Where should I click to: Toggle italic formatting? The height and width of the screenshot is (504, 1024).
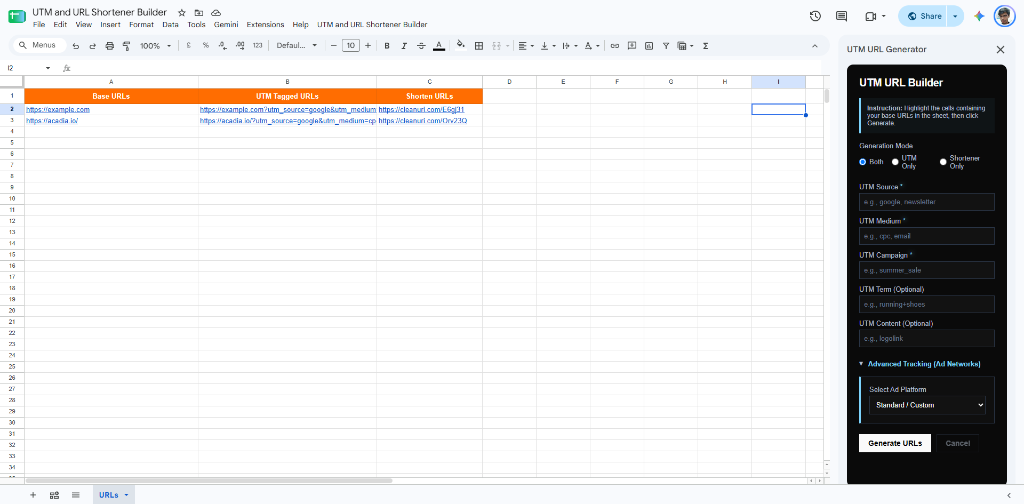tap(404, 46)
